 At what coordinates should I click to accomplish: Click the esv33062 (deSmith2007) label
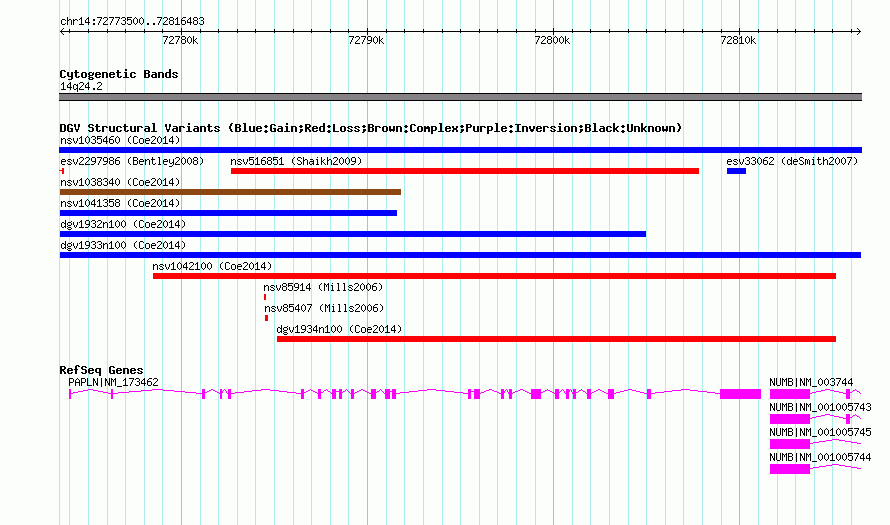(x=792, y=161)
